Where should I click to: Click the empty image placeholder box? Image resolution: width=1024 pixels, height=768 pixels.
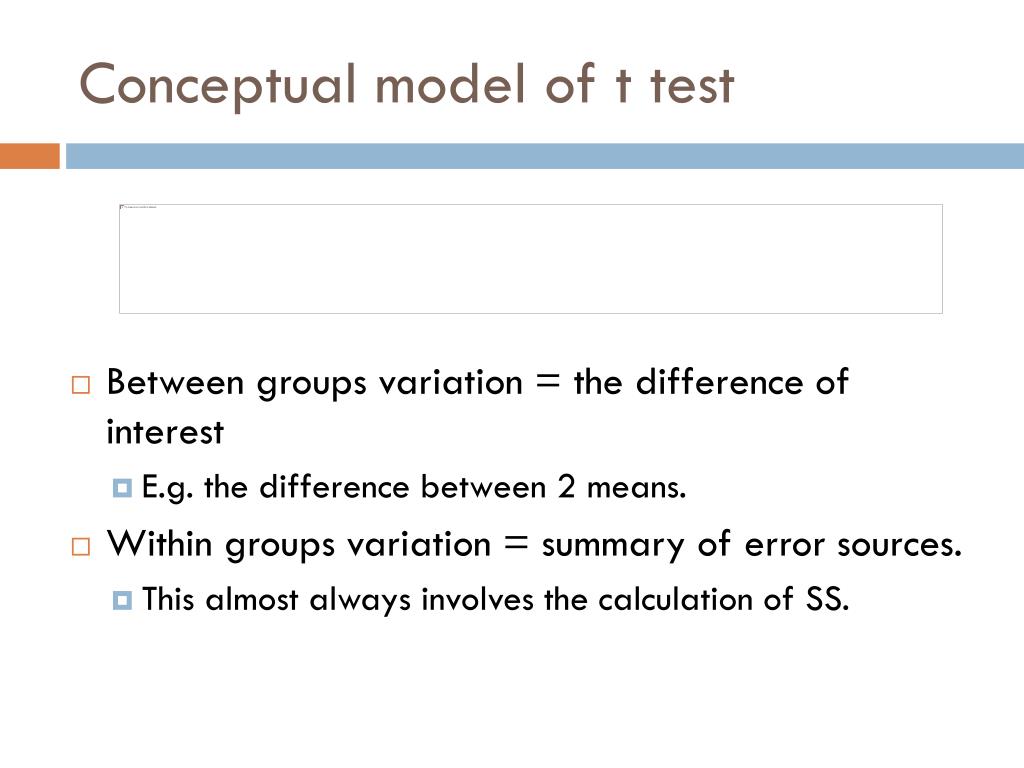click(531, 259)
